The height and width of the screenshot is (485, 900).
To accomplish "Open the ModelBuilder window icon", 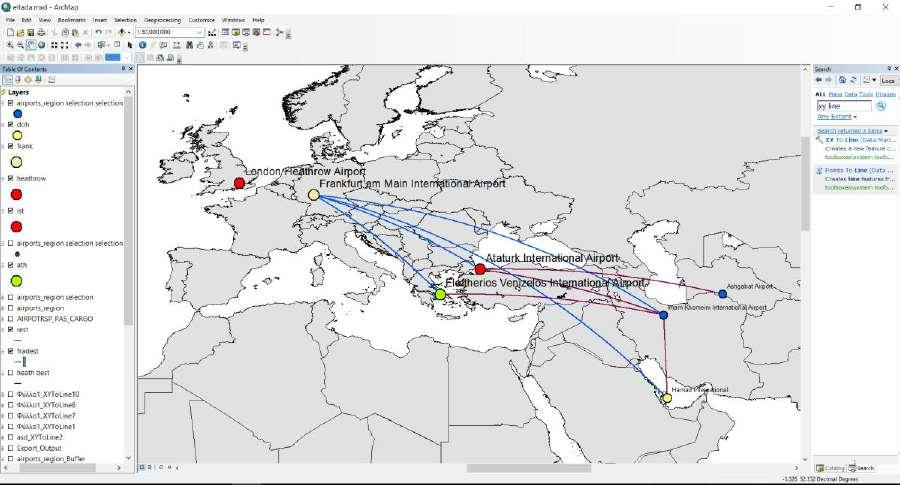I will point(280,33).
